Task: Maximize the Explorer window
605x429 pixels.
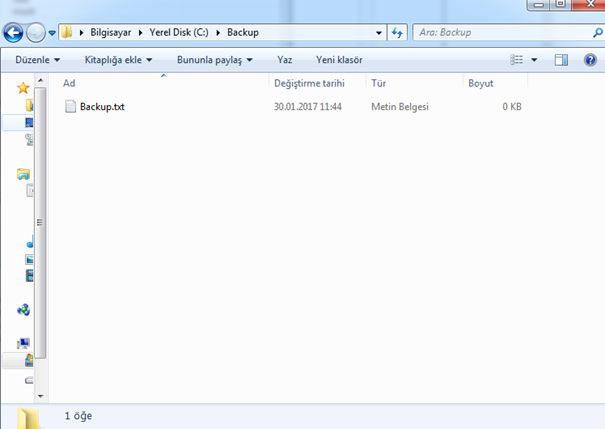Action: click(x=561, y=4)
